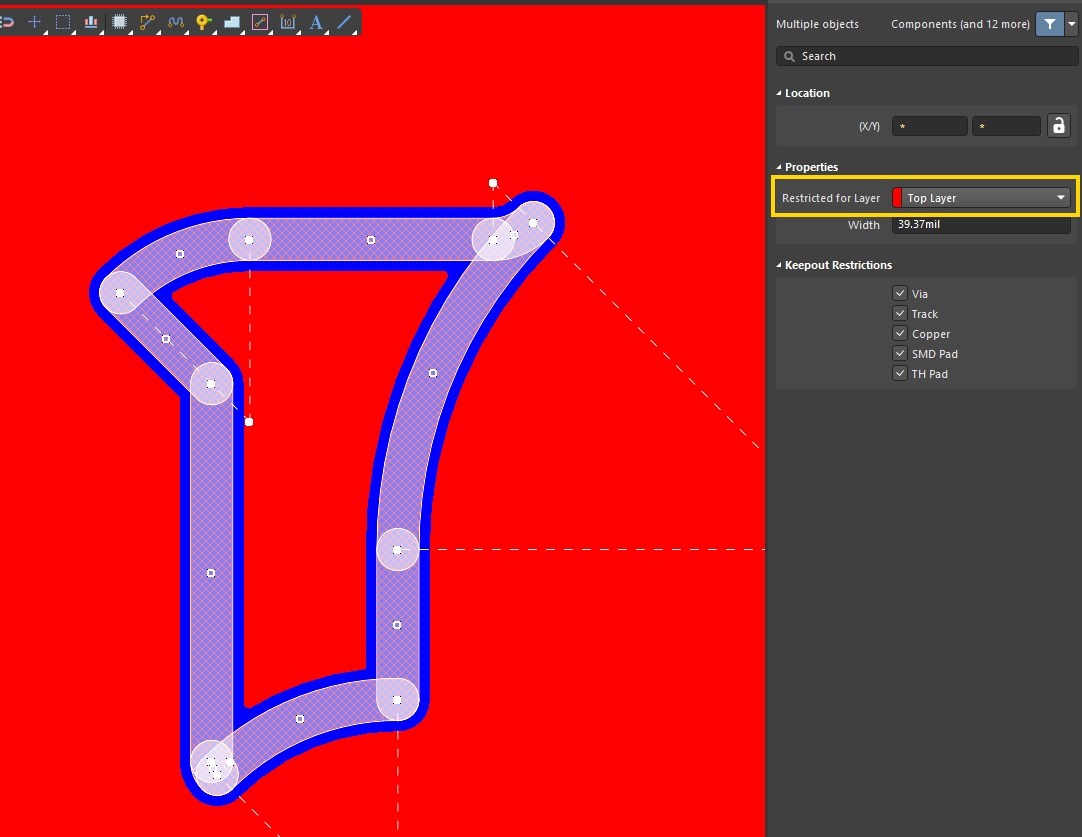Disable the SMD Pad keepout restriction
This screenshot has width=1082, height=837.
[x=900, y=354]
